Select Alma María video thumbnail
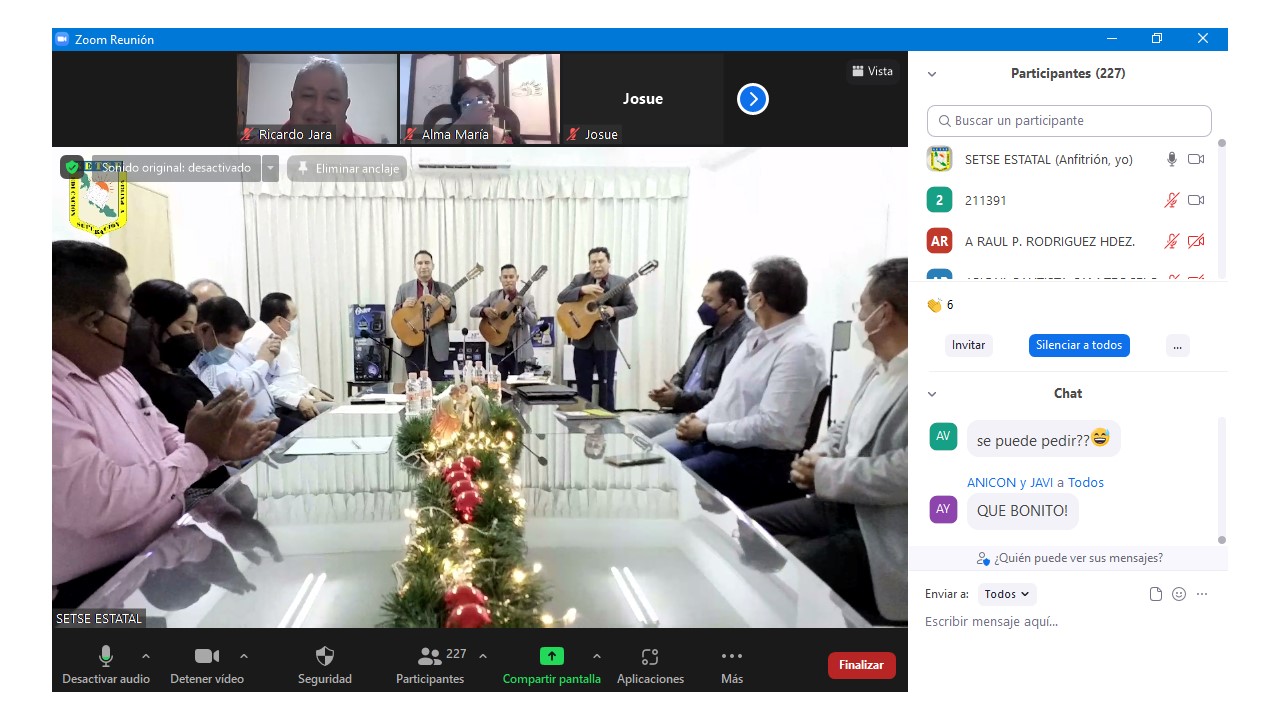This screenshot has width=1280, height=720. click(480, 99)
